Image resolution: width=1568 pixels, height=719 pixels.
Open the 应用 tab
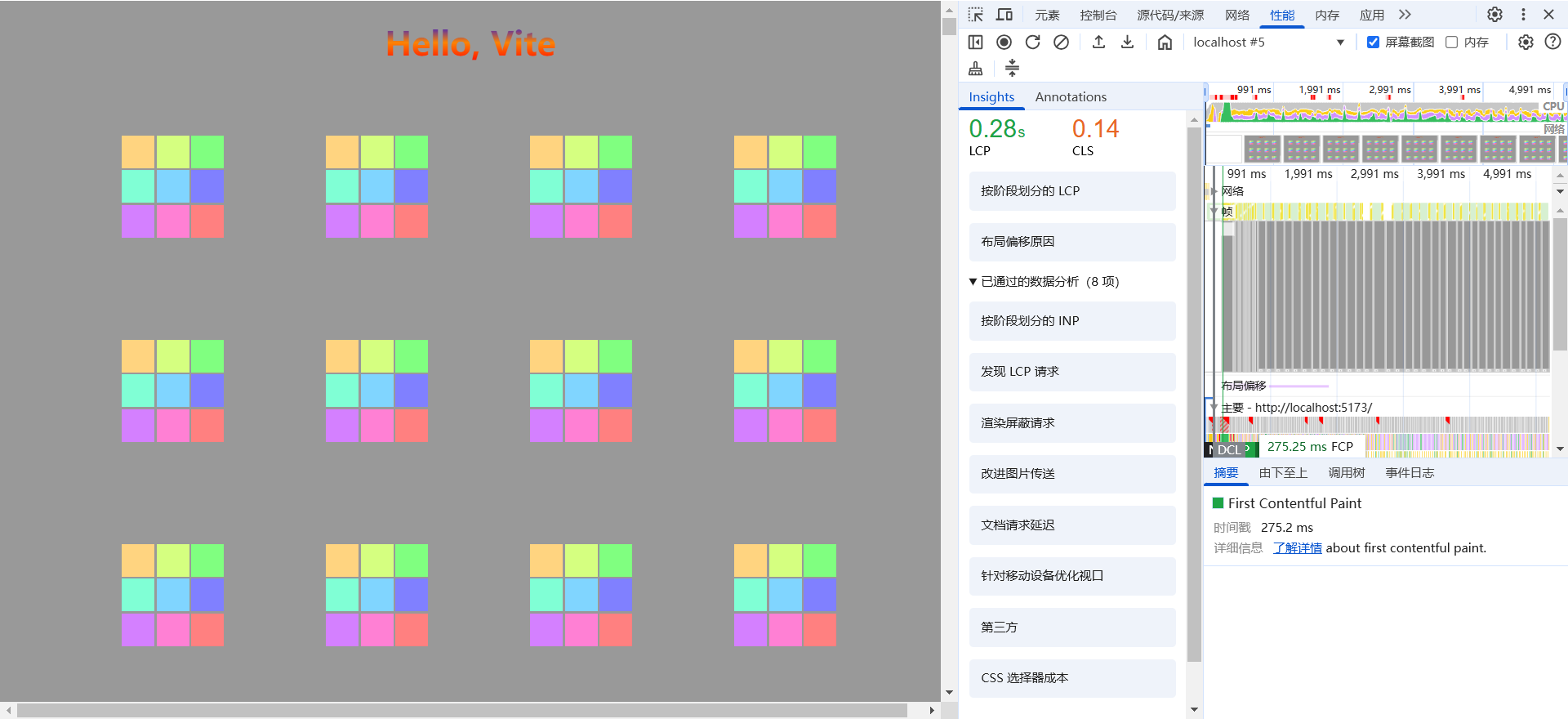click(1372, 15)
